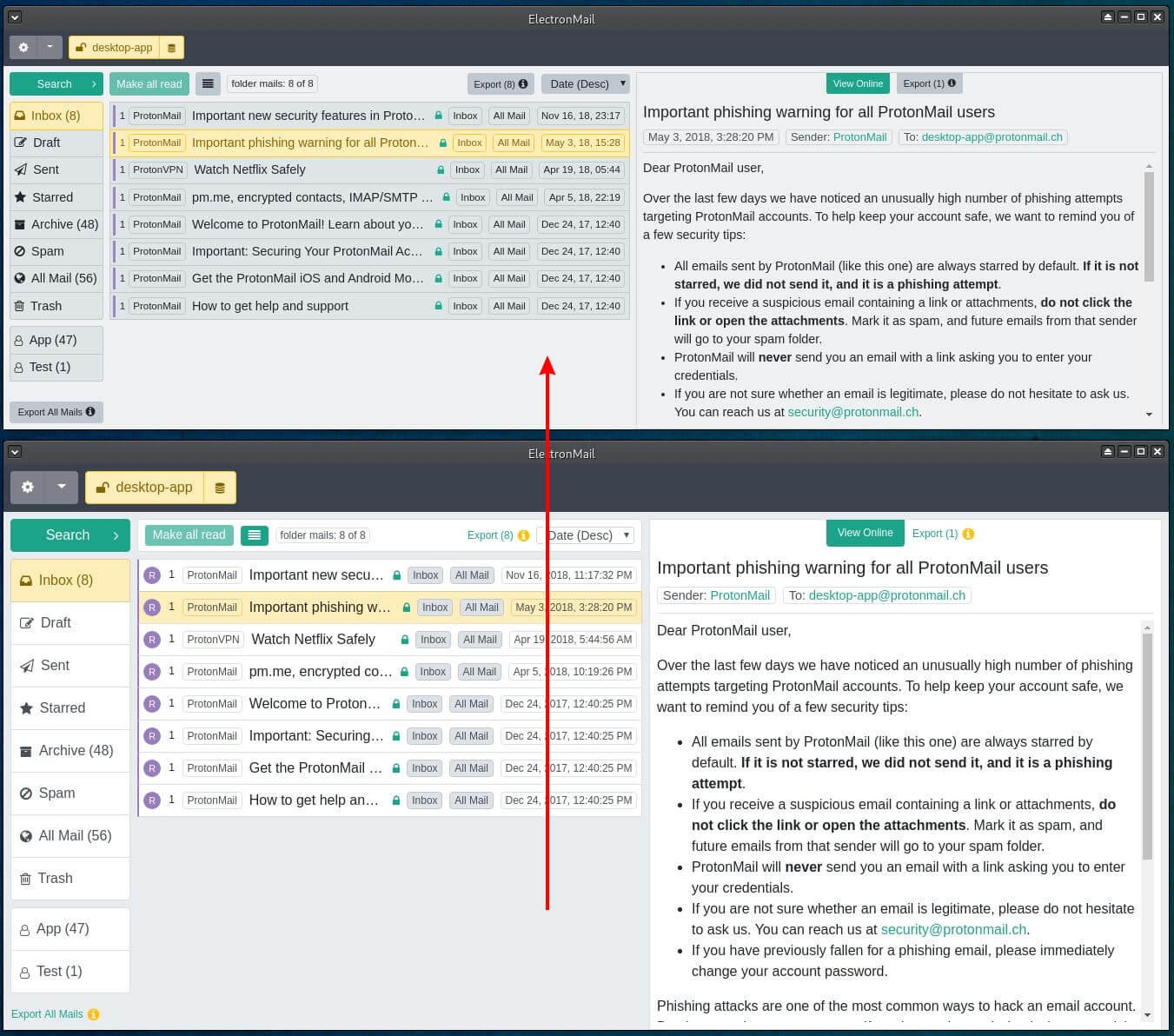
Task: Open Draft folder in top window
Action: pos(56,143)
